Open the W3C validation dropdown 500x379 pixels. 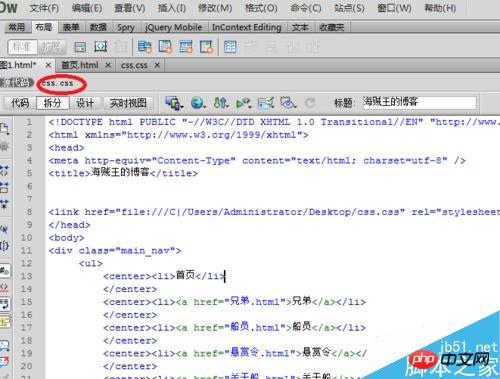coord(243,103)
